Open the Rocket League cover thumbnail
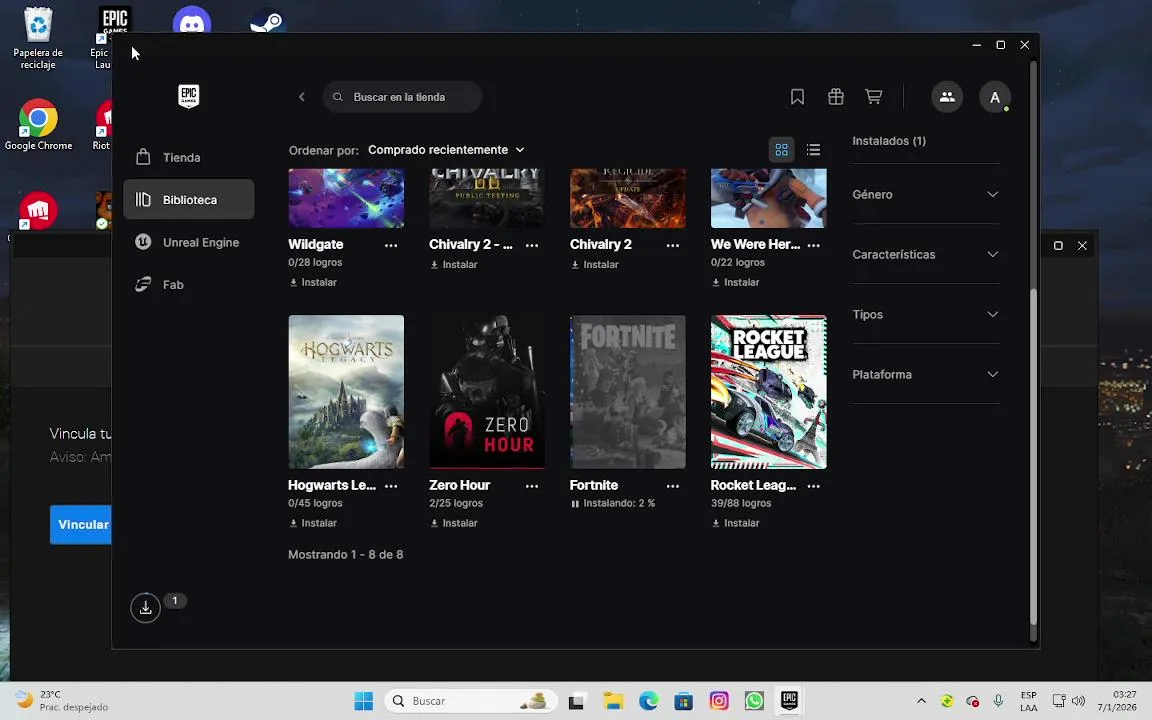This screenshot has width=1152, height=720. pyautogui.click(x=768, y=392)
